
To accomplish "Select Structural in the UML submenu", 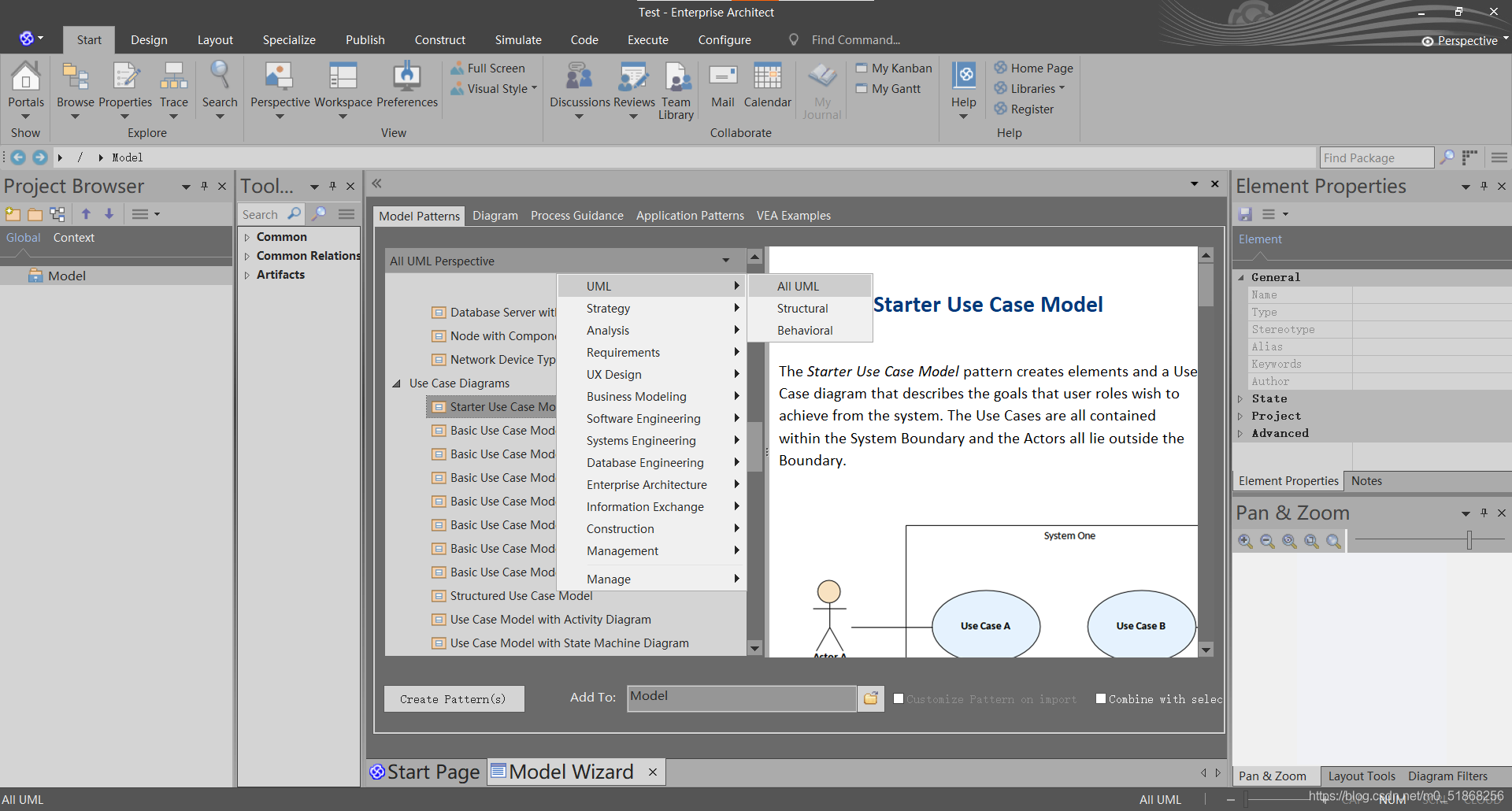I will click(x=810, y=309).
